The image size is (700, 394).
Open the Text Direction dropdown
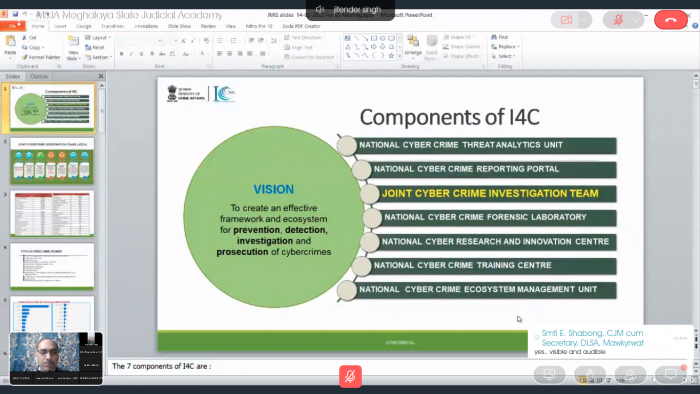(x=304, y=37)
